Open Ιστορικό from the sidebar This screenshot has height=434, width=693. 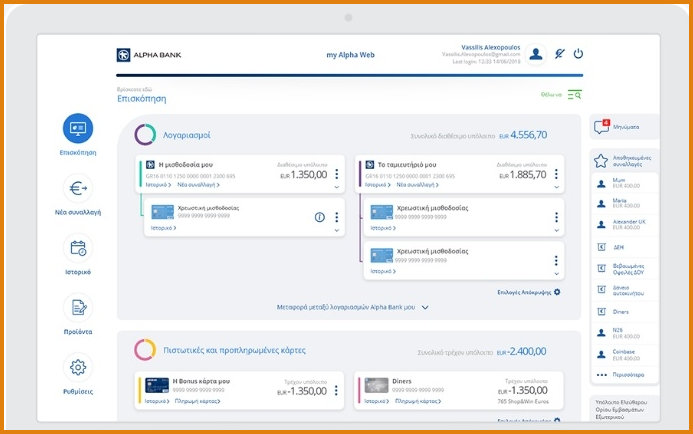point(78,255)
